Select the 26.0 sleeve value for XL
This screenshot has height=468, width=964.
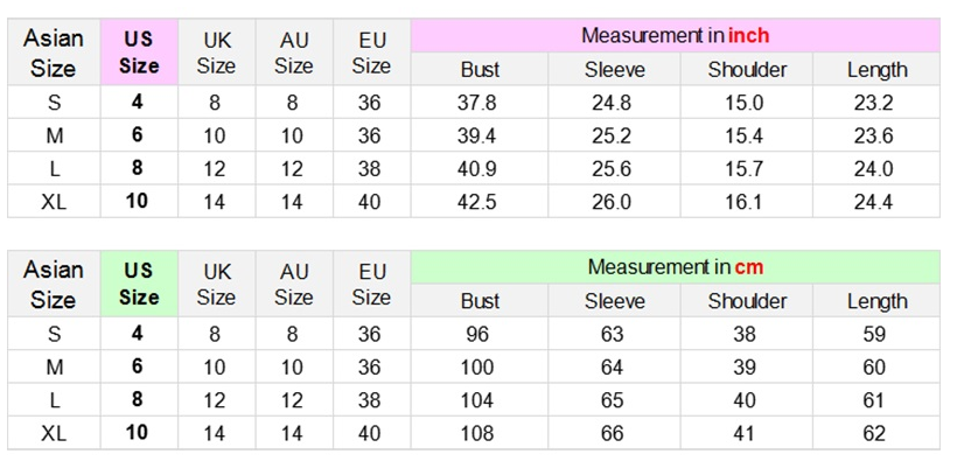click(611, 202)
